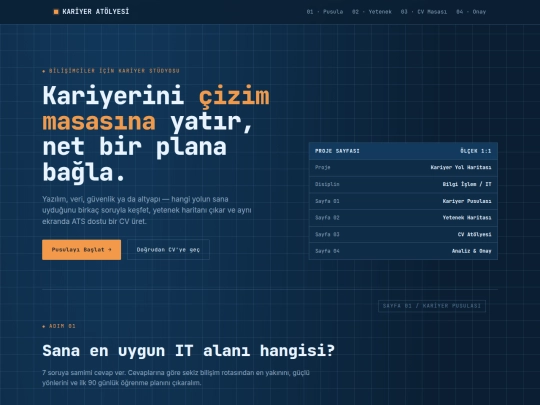
Task: Select the Kariyer Pusulası row value
Action: coord(467,201)
